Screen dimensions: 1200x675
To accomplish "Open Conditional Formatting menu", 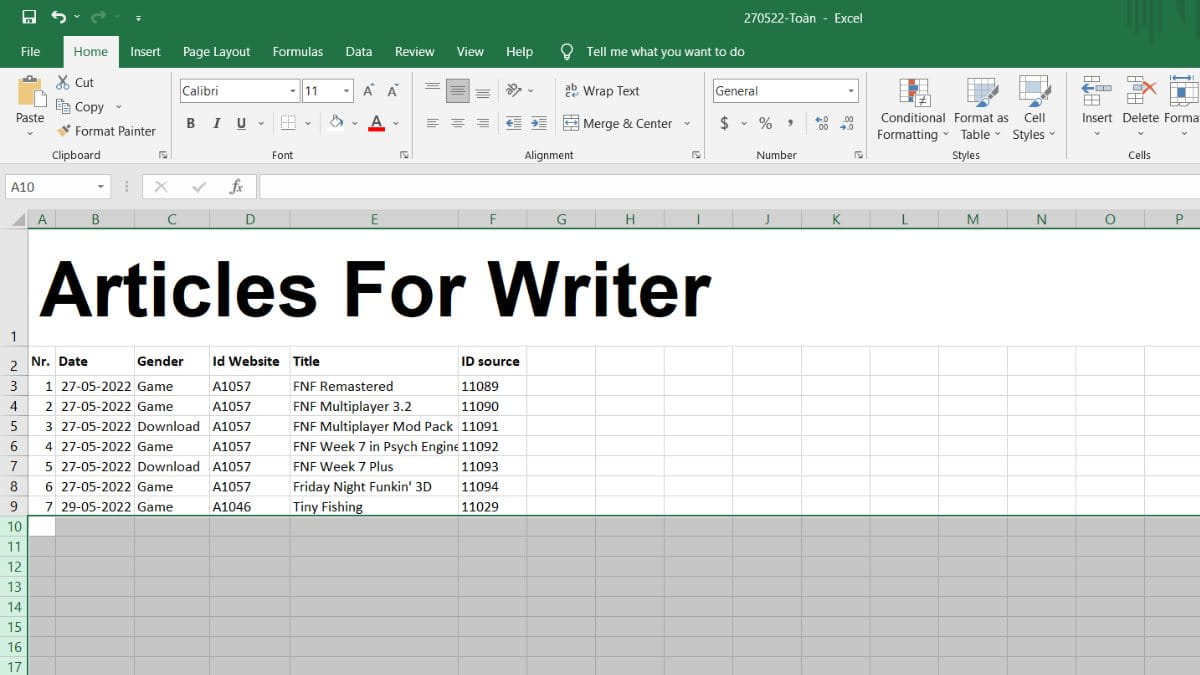I will [913, 110].
